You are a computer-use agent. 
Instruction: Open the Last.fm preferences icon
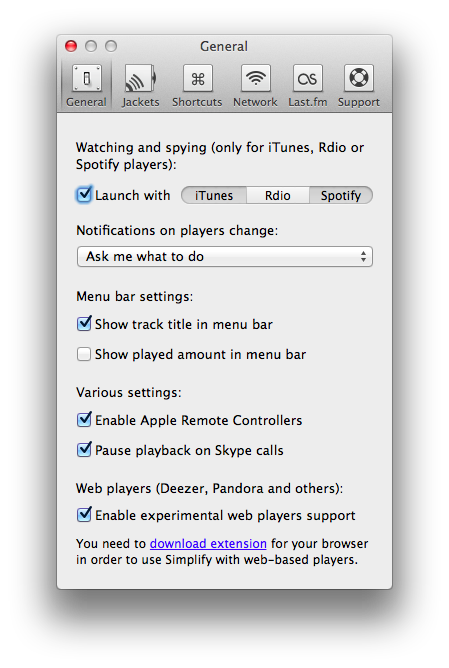[308, 78]
